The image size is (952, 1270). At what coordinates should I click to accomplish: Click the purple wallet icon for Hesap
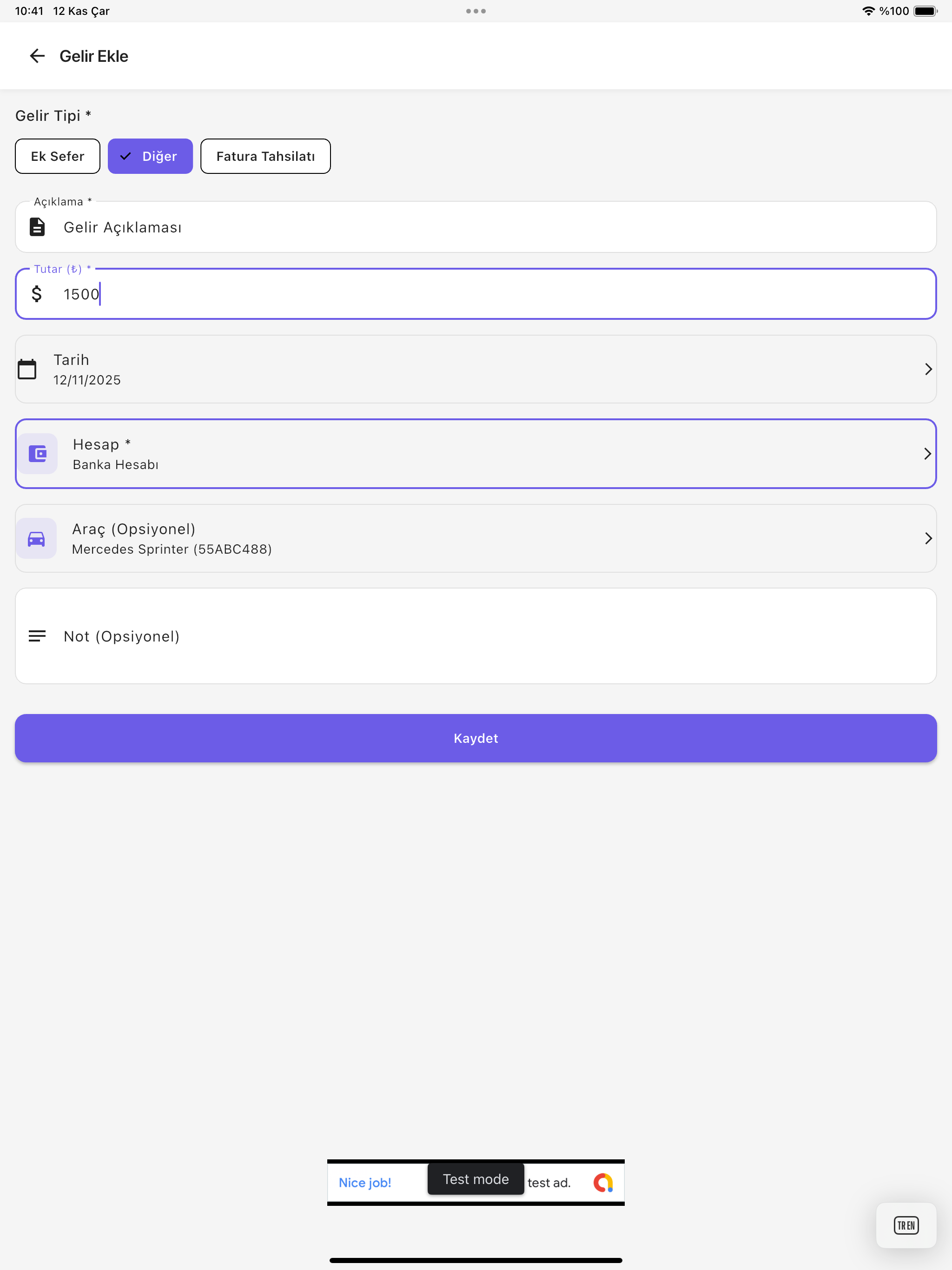37,454
